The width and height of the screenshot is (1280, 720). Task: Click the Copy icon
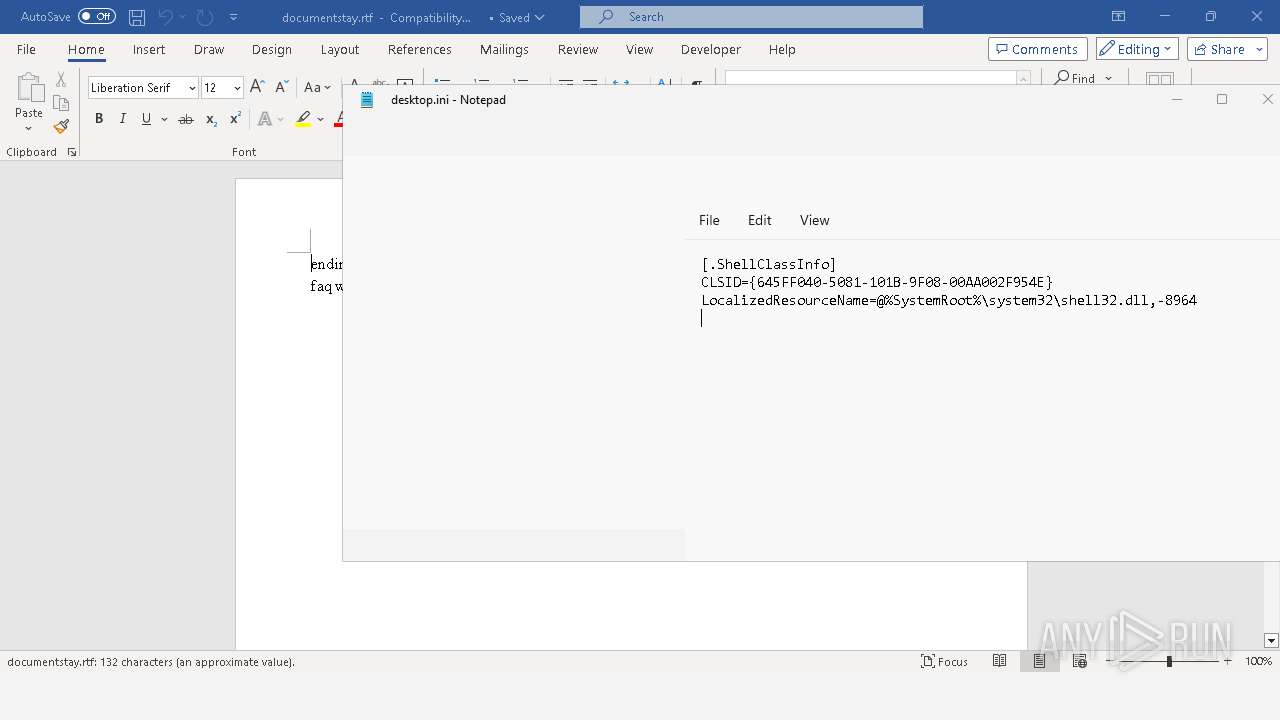(61, 103)
